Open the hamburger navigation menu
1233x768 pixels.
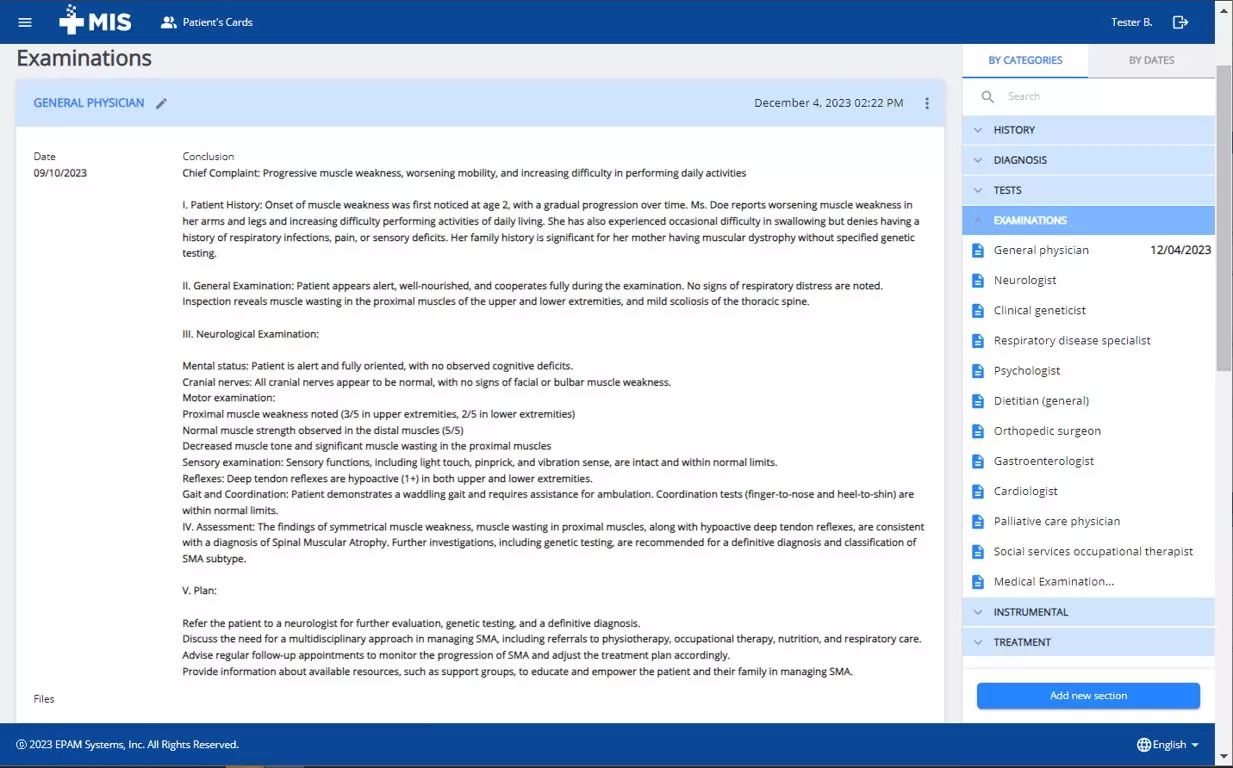coord(25,22)
